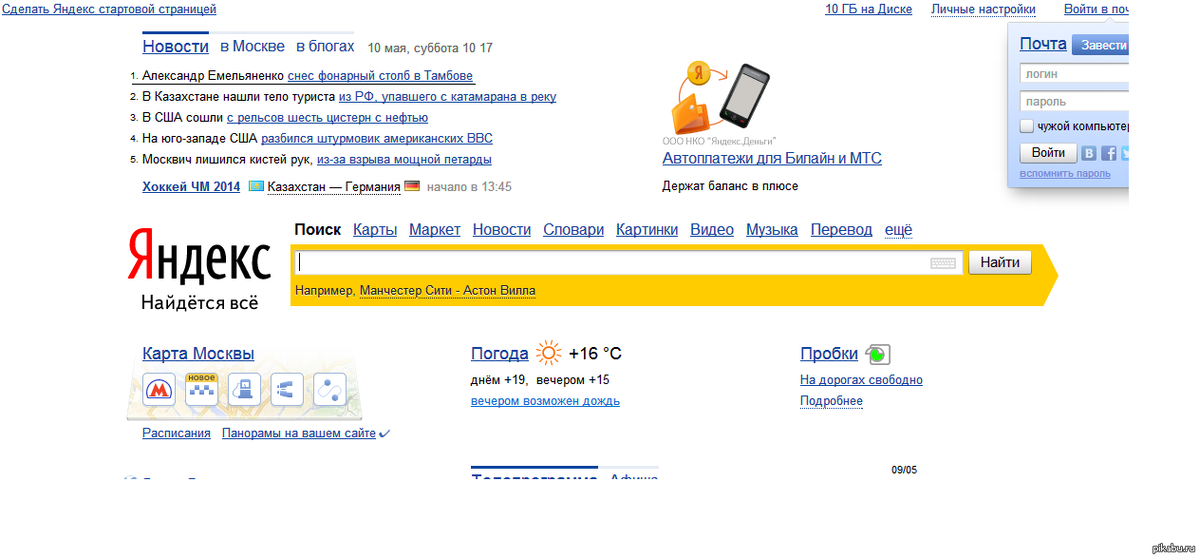Open Новости in the search service bar

(502, 229)
